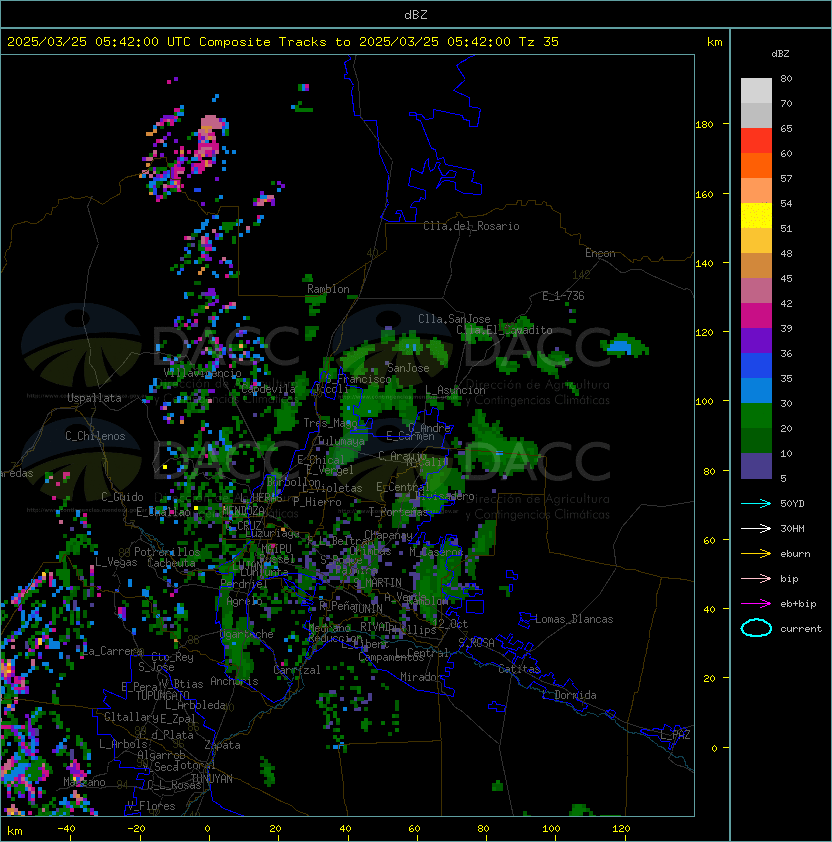Click the -40 tick on horizontal axis

click(x=66, y=829)
